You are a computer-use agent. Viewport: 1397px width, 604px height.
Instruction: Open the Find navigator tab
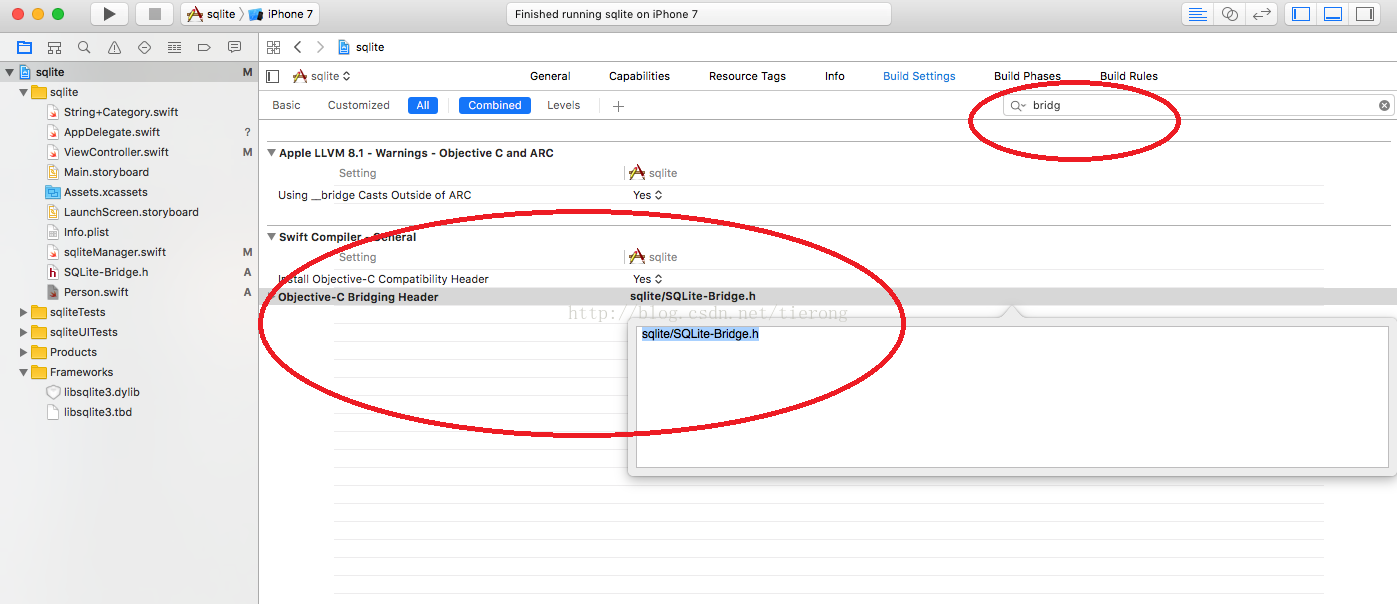point(84,47)
